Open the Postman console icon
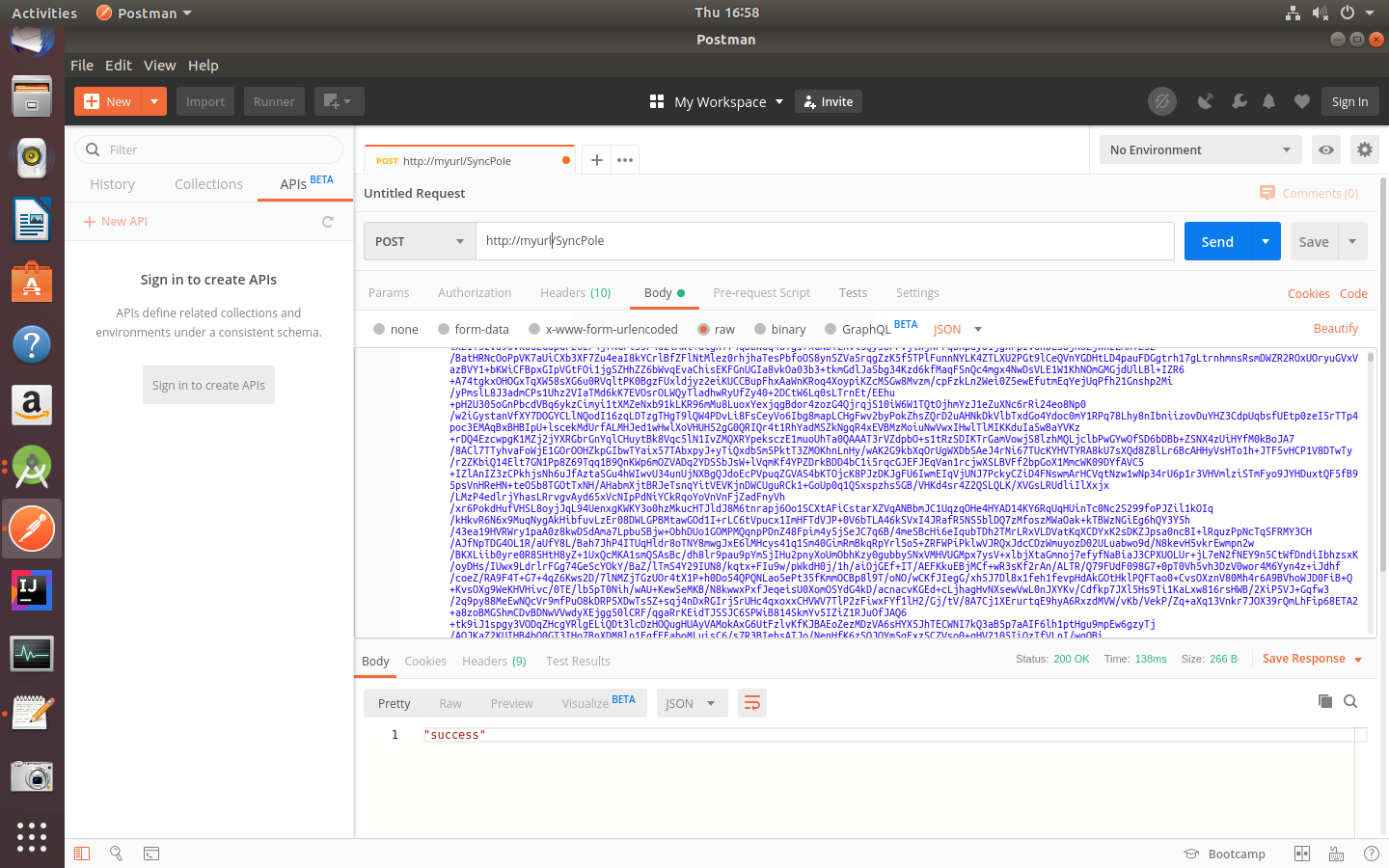1389x868 pixels. (151, 854)
